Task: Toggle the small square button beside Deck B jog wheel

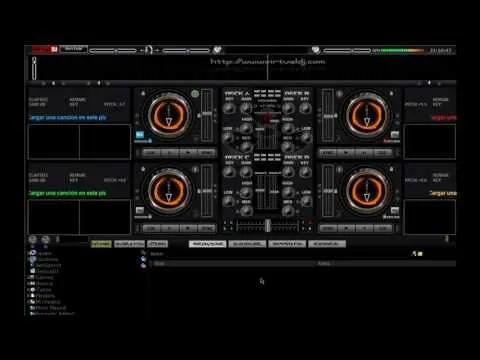Action: pyautogui.click(x=395, y=134)
